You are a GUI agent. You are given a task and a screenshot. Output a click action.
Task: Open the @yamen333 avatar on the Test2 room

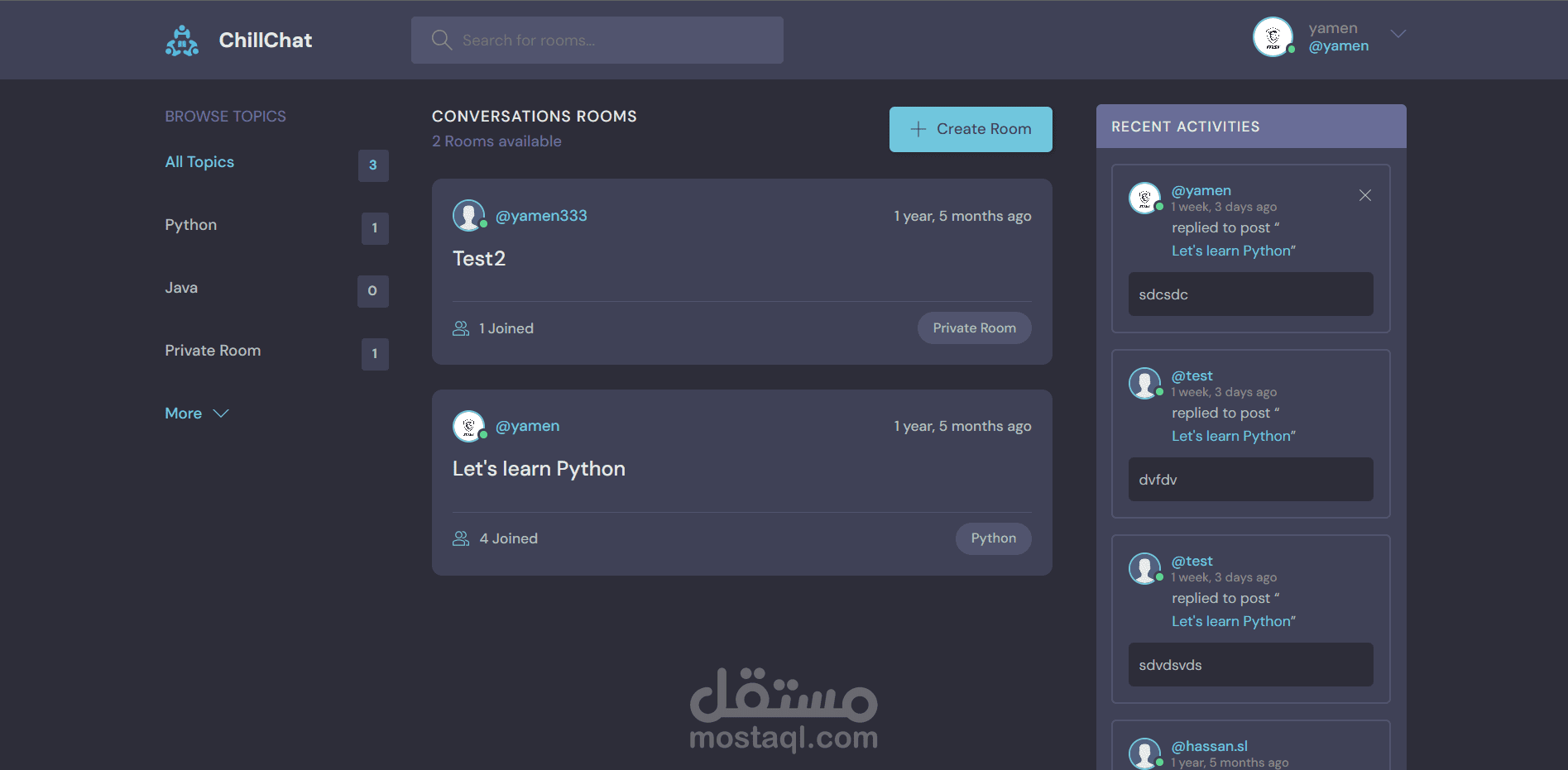click(468, 216)
